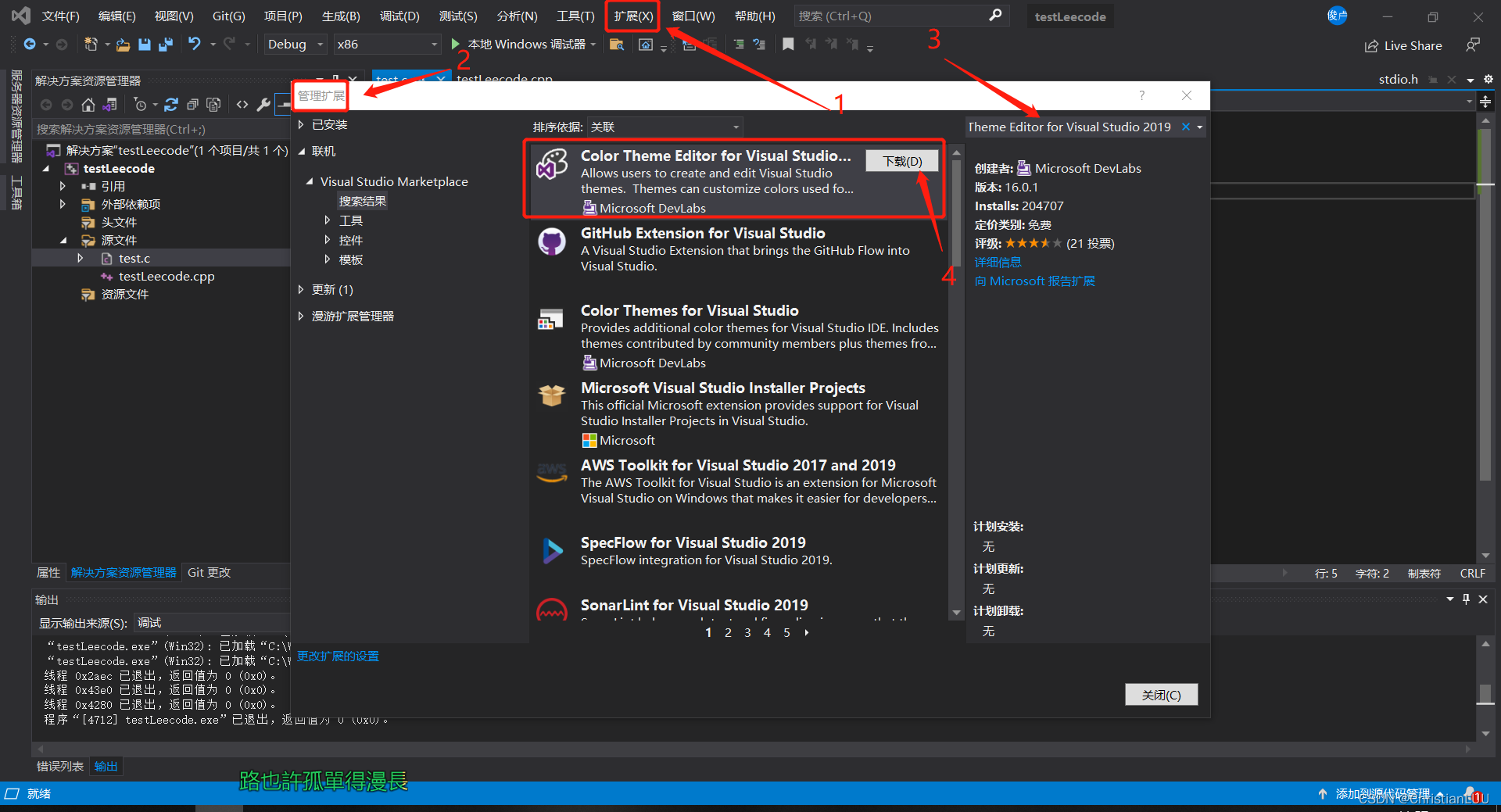Click Solution Explorer show all files icon
This screenshot has height=812, width=1501.
(x=213, y=105)
